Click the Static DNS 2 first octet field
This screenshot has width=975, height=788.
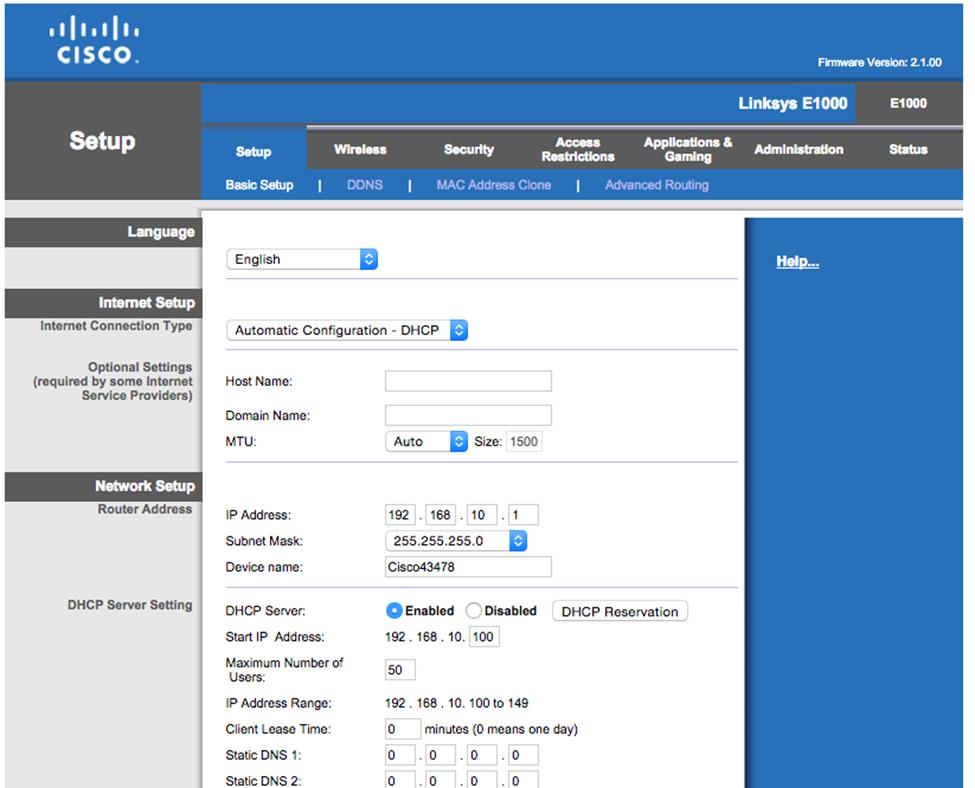[x=400, y=780]
